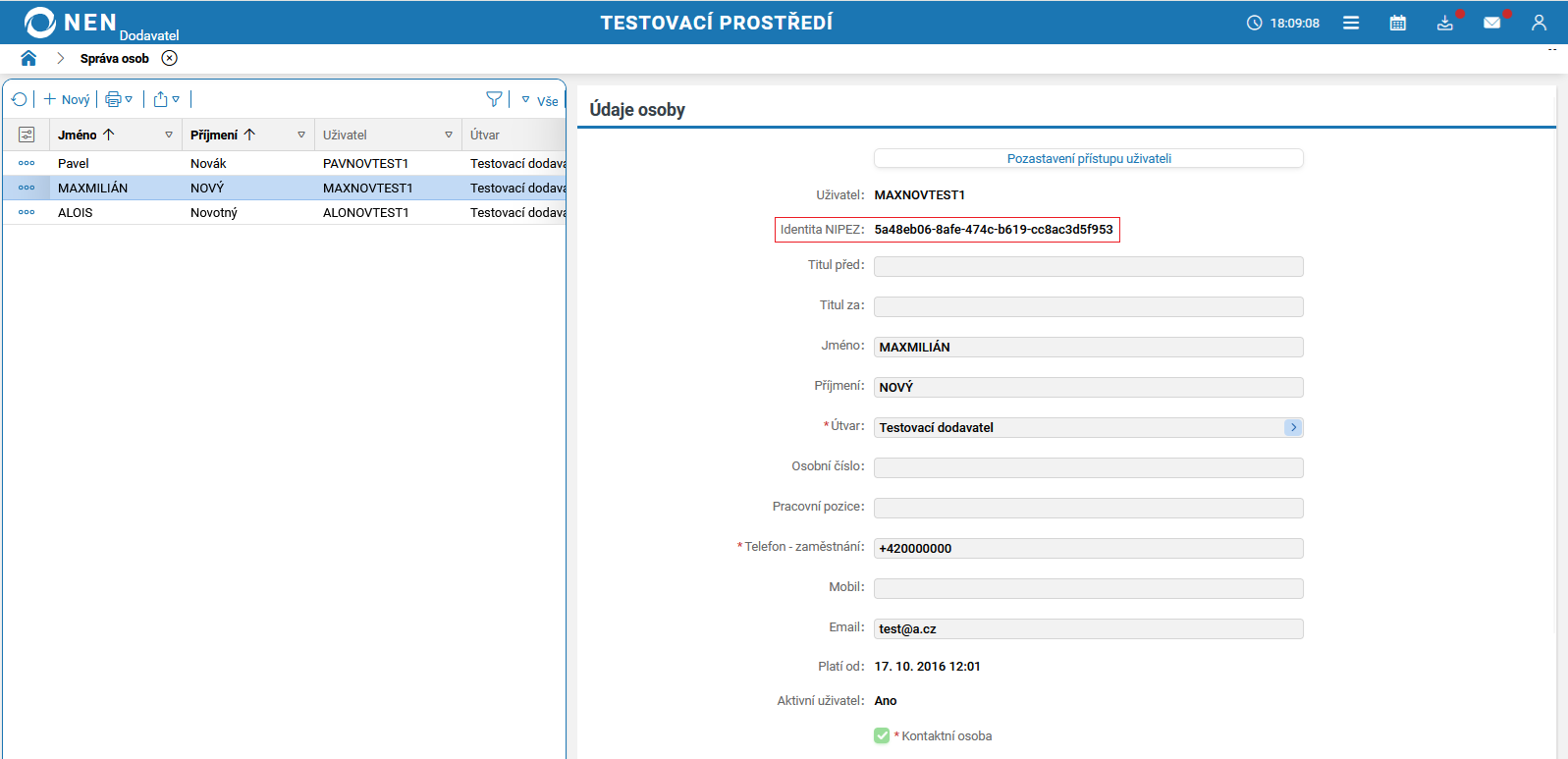The width and height of the screenshot is (1568, 759).
Task: Open row actions for ALOIS Novotný
Action: click(27, 212)
